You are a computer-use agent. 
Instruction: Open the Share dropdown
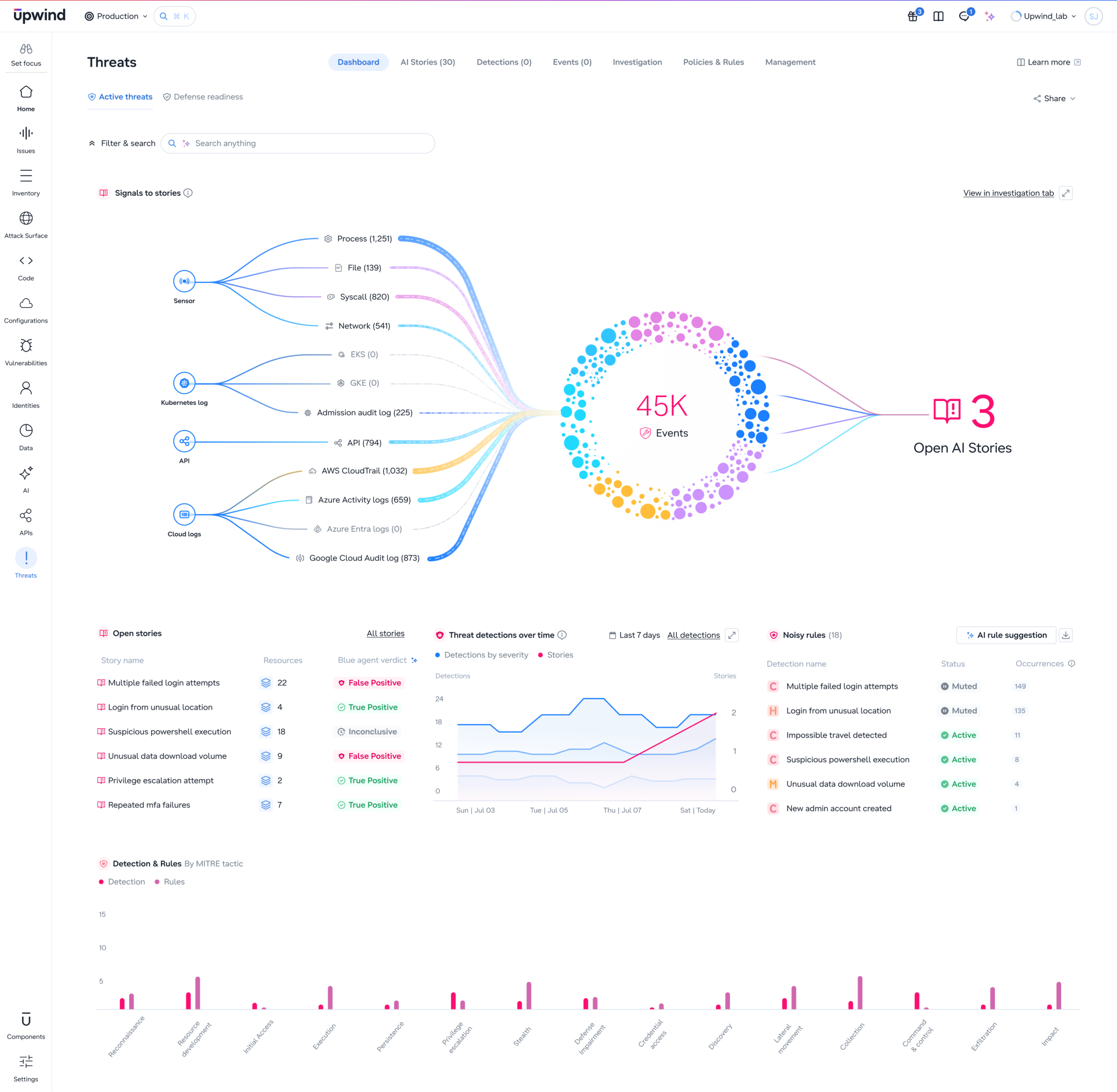(x=1055, y=99)
